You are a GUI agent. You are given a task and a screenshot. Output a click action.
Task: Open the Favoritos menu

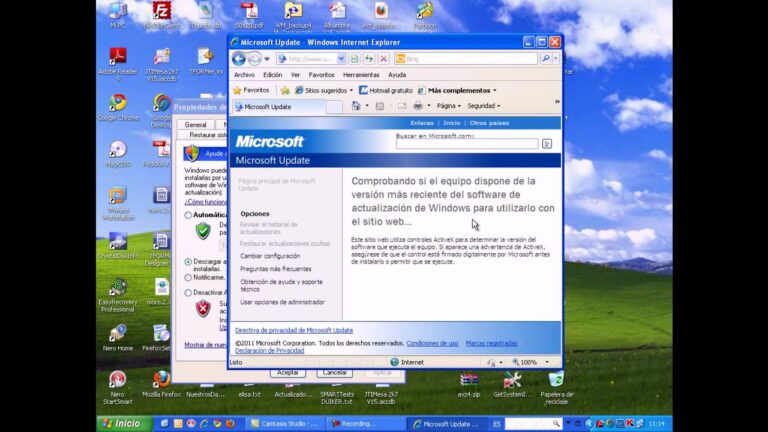321,75
